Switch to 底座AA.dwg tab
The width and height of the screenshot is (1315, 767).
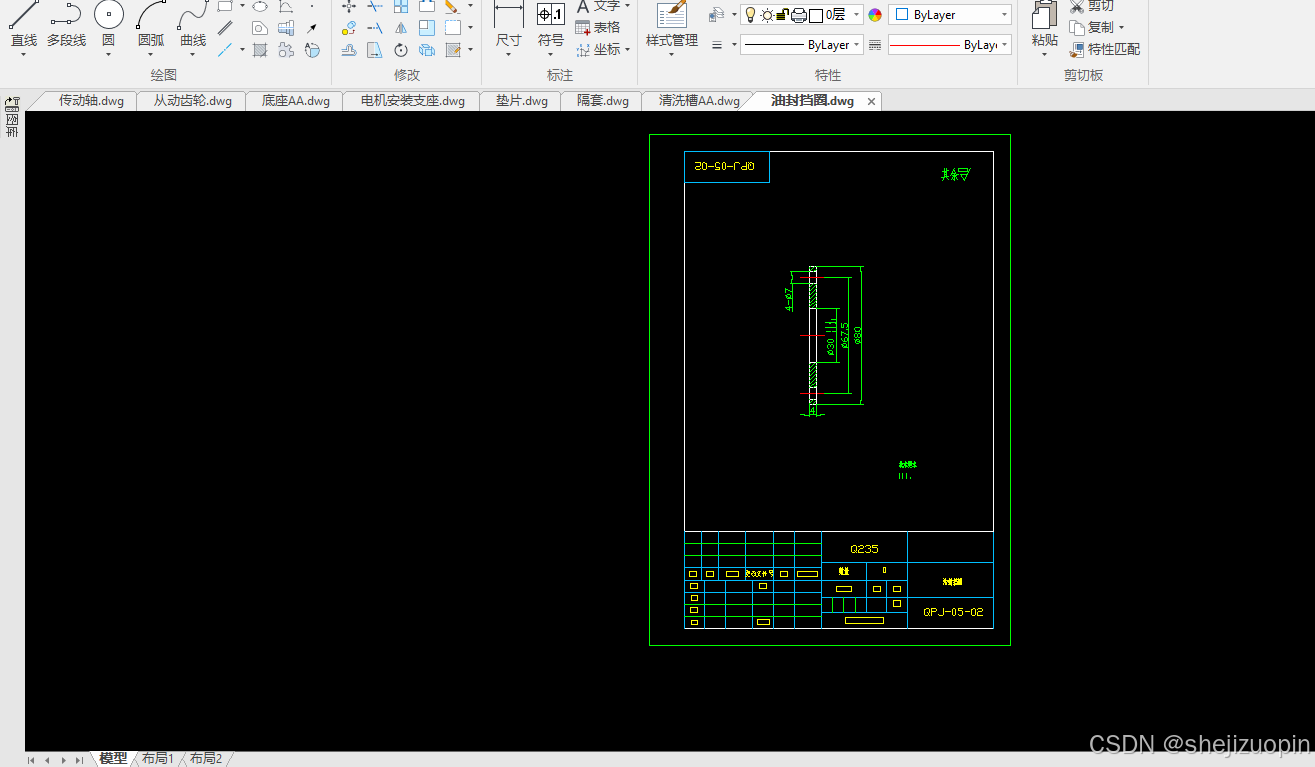295,101
